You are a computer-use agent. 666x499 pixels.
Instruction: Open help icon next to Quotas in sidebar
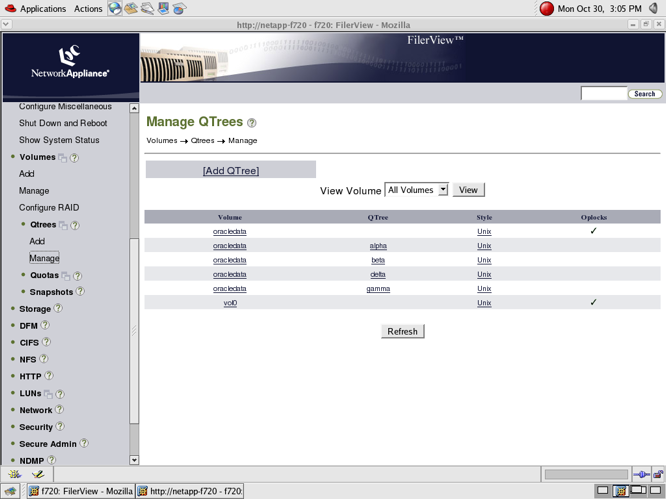pyautogui.click(x=77, y=276)
